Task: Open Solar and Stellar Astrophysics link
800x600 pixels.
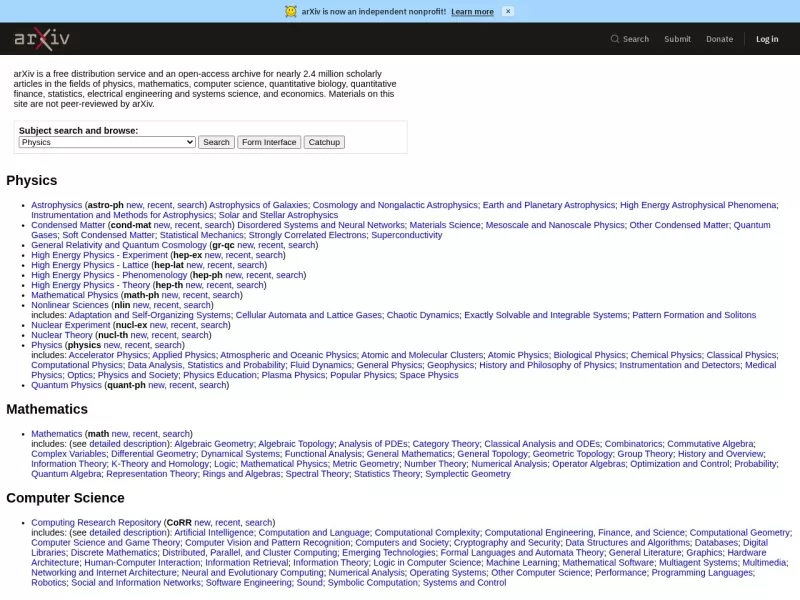Action: tap(278, 215)
